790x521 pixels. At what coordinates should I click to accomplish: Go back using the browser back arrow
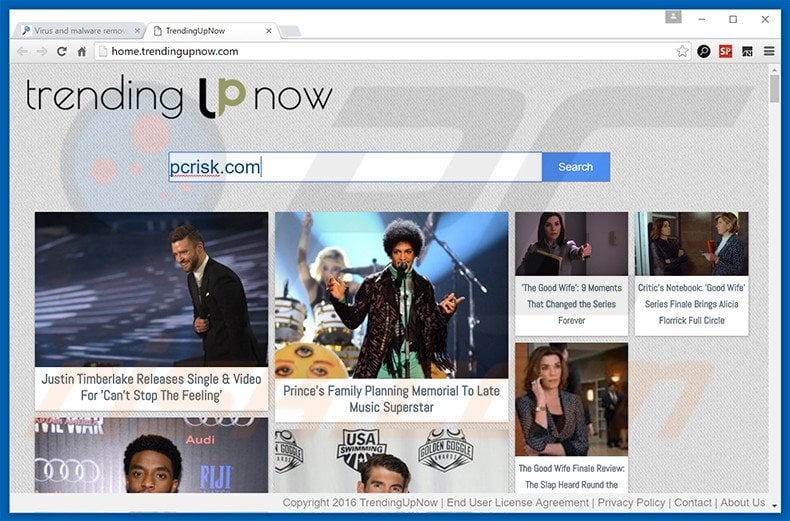tap(23, 51)
